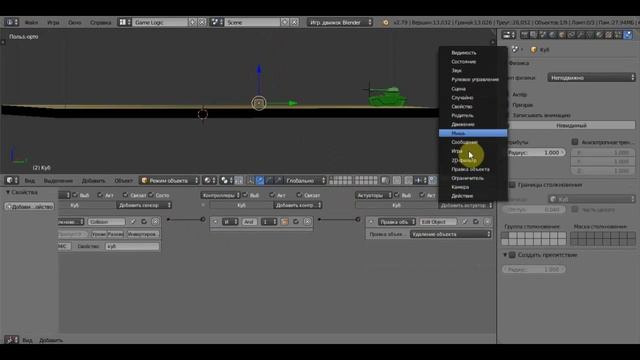Click add new scene plus icon
This screenshot has height=360, width=640.
coord(285,22)
